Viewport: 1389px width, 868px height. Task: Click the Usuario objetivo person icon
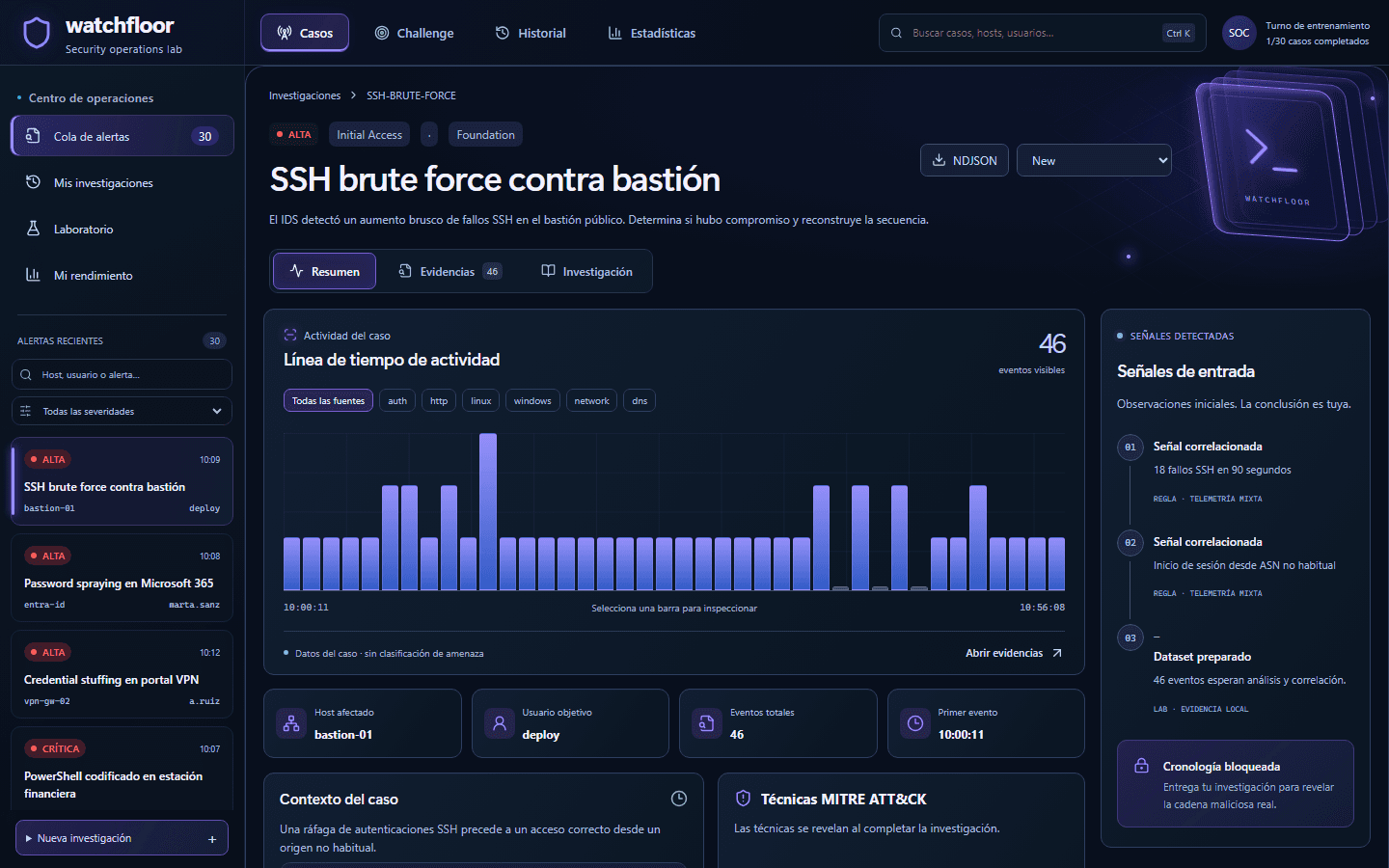(500, 723)
